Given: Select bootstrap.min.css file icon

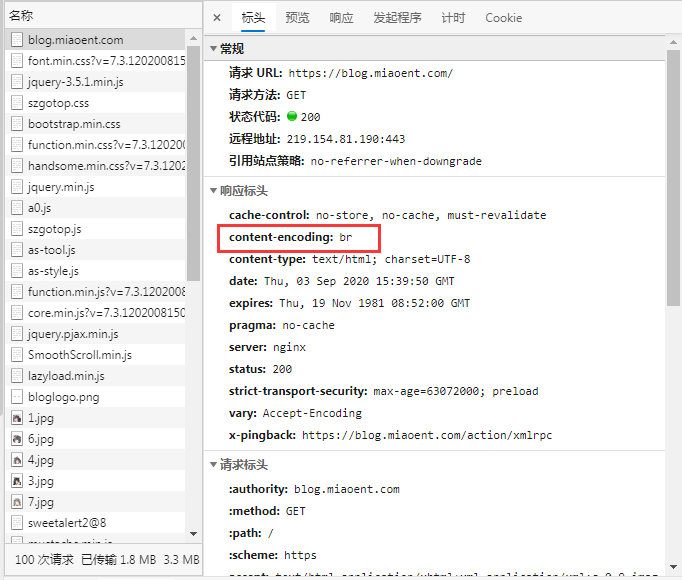Looking at the screenshot, I should click(x=18, y=124).
